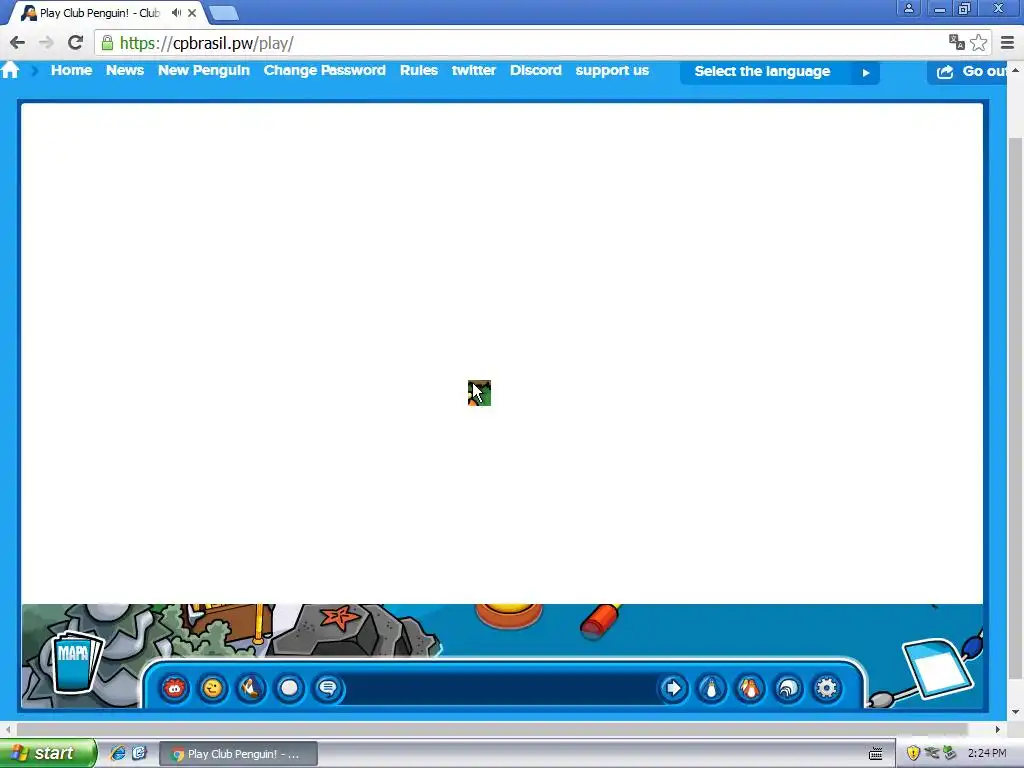Bookmark the page with star icon
Image resolution: width=1024 pixels, height=768 pixels.
(x=978, y=43)
